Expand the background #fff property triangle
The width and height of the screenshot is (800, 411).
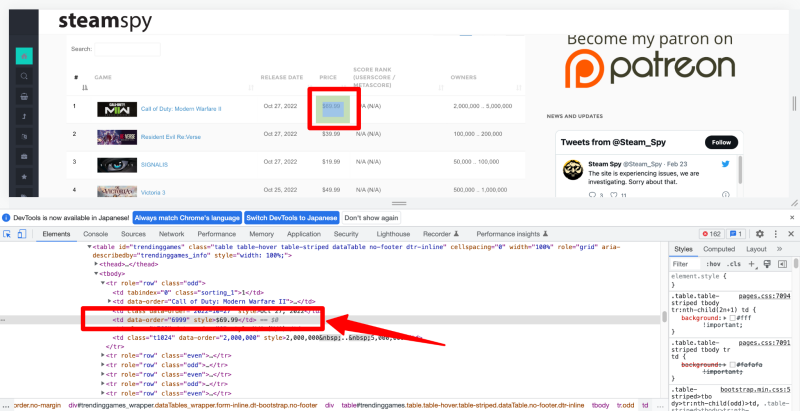click(724, 318)
